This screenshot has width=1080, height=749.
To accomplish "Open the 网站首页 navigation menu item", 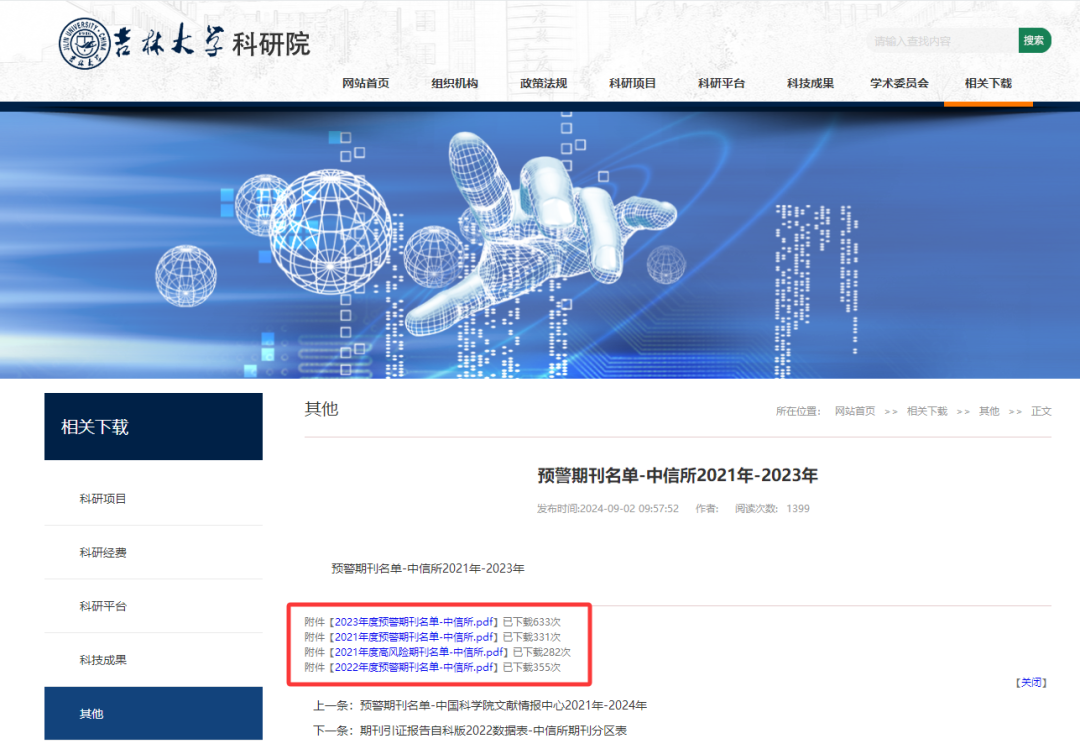I will 366,83.
